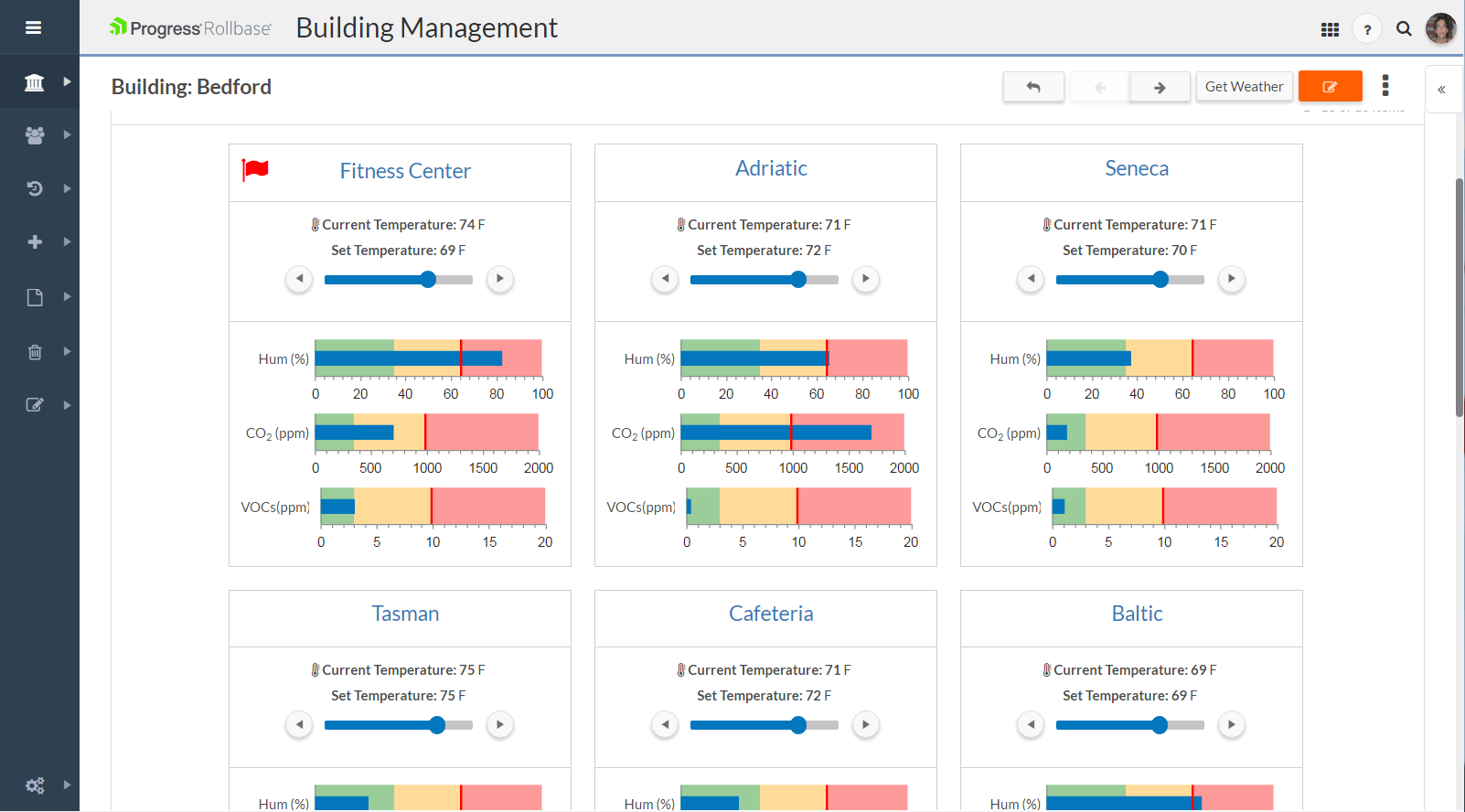Click the red flag on Fitness Center
Viewport: 1465px width, 812px height.
coord(255,169)
